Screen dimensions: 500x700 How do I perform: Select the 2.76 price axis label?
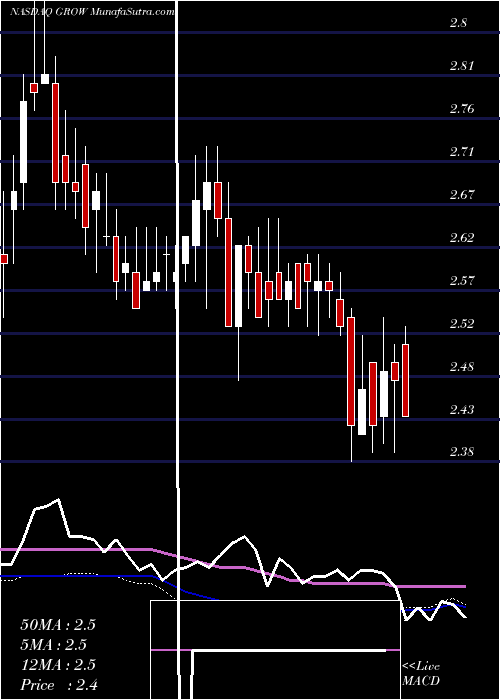point(461,109)
